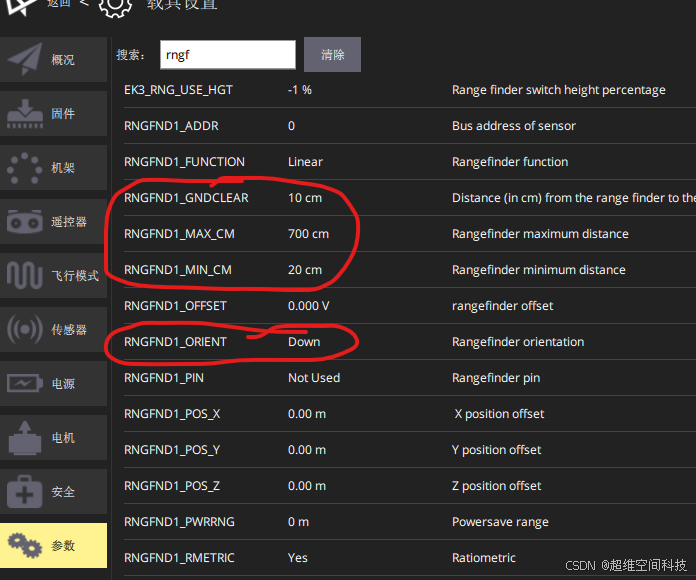Click the vehicle setup gear icon at top
The image size is (696, 580).
[x=115, y=5]
